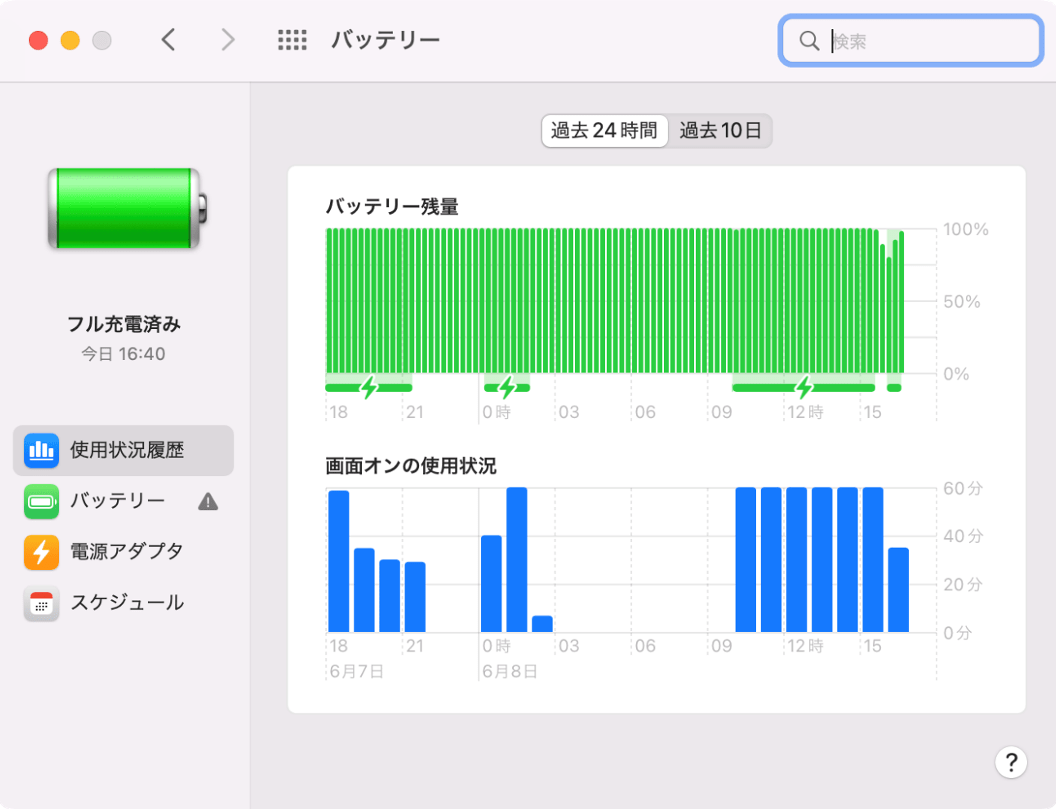1056x809 pixels.
Task: Click the yellow minimize window button
Action: pos(70,40)
